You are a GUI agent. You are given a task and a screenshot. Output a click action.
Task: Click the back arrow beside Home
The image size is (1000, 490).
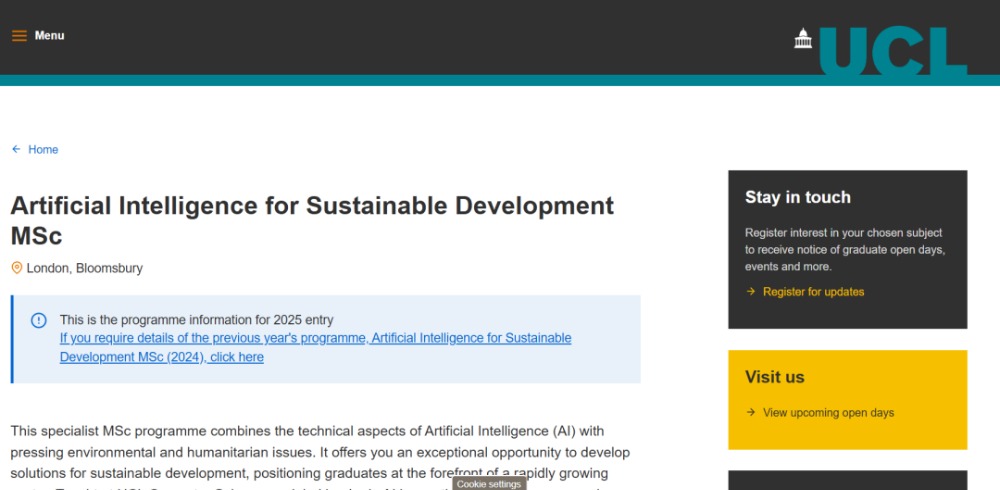(x=16, y=150)
